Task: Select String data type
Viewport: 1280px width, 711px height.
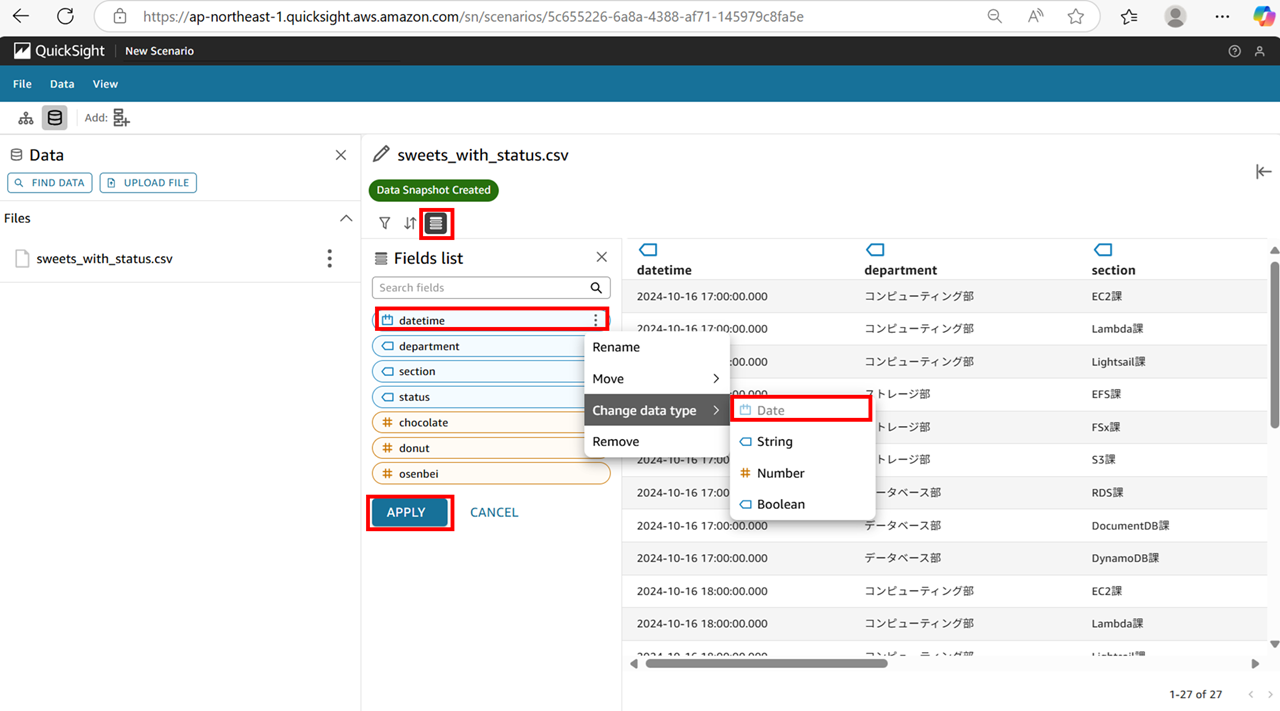Action: [x=803, y=441]
